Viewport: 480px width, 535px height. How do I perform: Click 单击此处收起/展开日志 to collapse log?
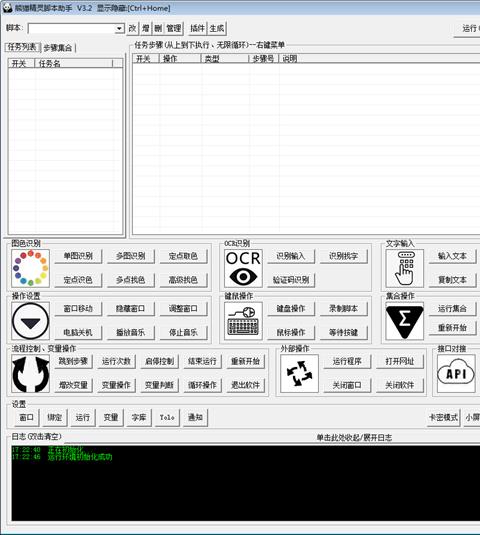(x=354, y=437)
